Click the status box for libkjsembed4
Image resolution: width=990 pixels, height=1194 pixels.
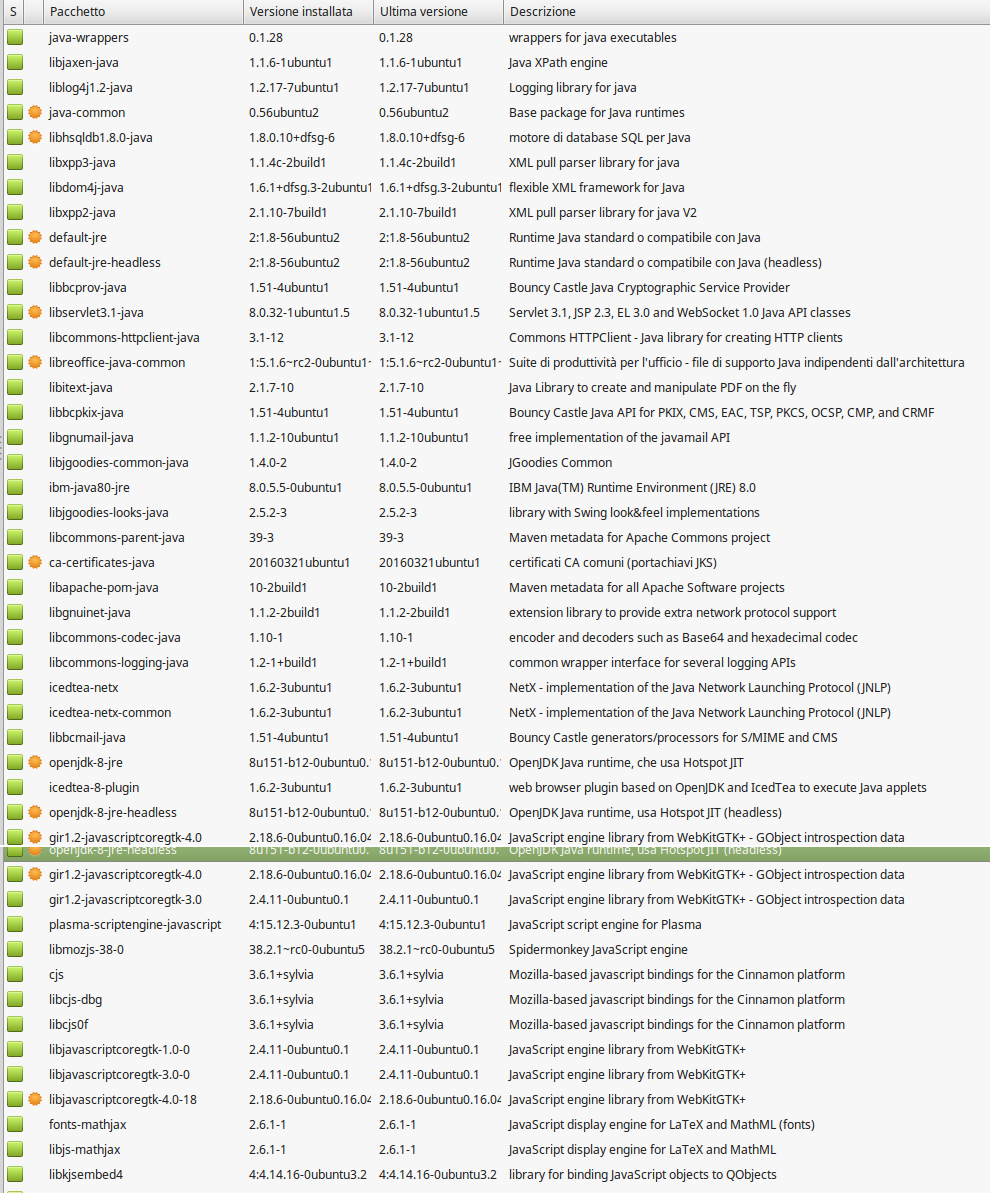[x=15, y=1174]
